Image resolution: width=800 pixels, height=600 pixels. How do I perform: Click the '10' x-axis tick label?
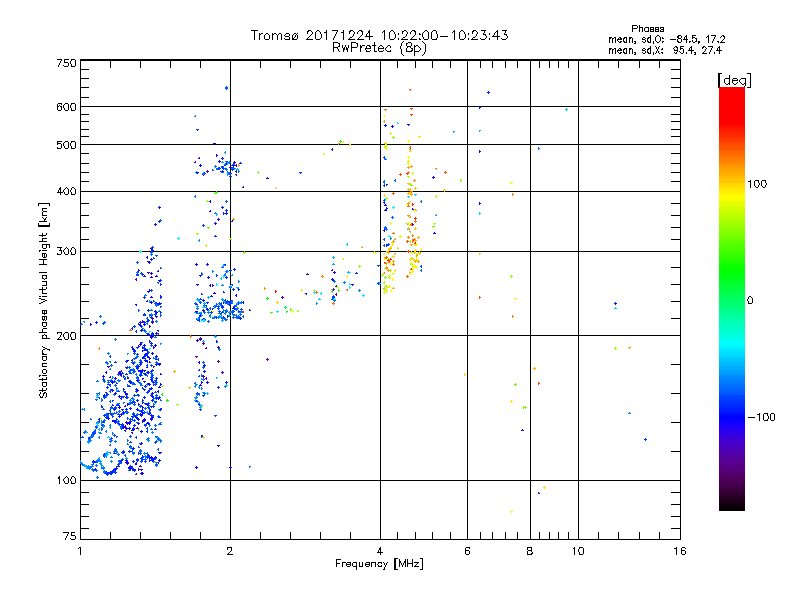pyautogui.click(x=578, y=551)
